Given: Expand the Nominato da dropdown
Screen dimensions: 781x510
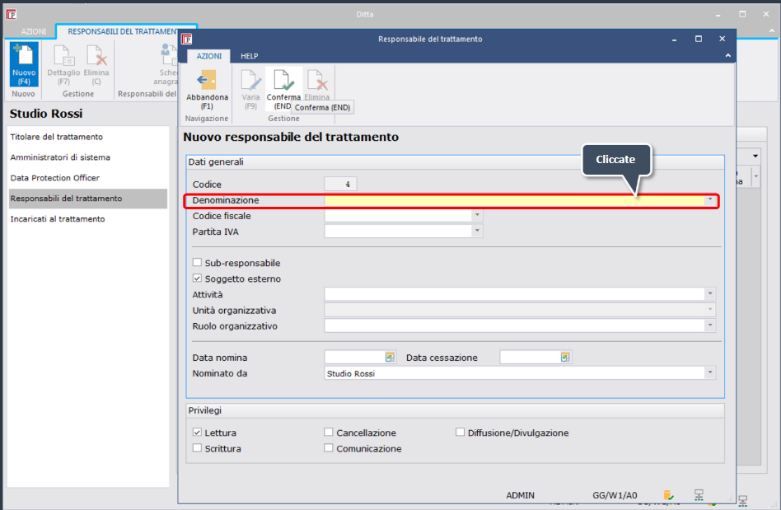Looking at the screenshot, I should pos(710,373).
